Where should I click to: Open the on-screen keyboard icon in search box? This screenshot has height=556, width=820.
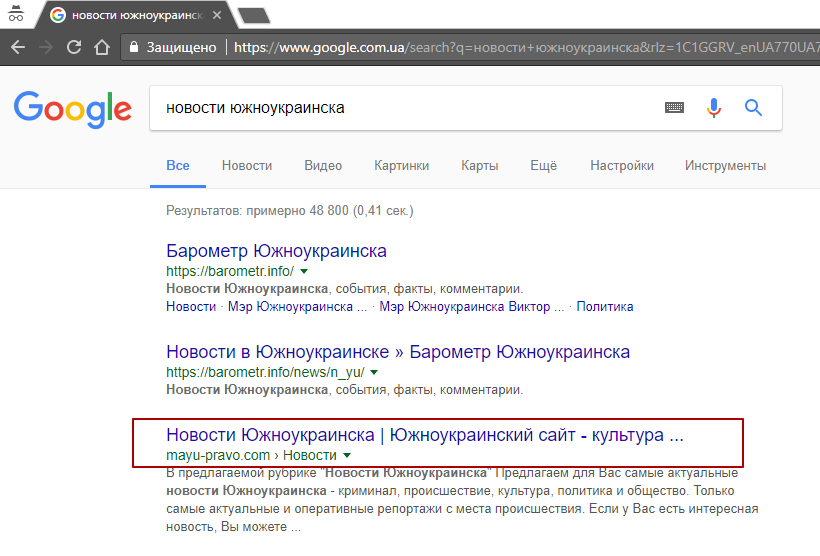674,108
